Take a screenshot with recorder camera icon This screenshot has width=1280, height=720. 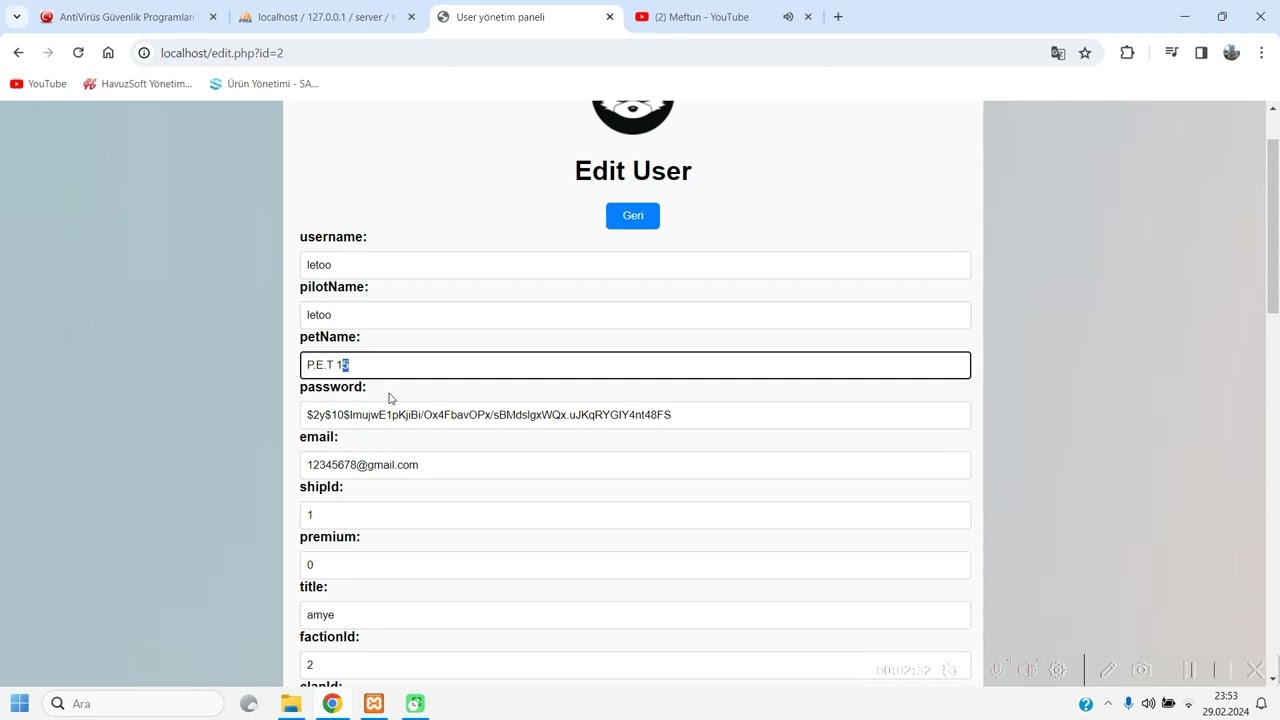click(x=1142, y=670)
